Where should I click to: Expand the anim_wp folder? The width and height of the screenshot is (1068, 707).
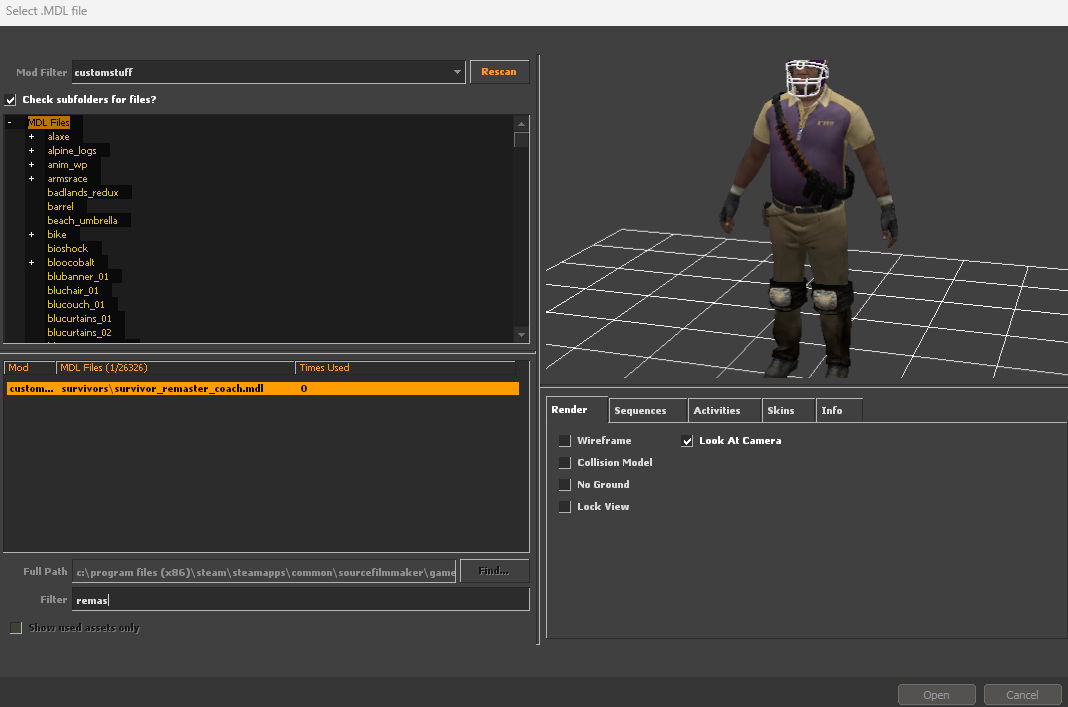coord(31,165)
